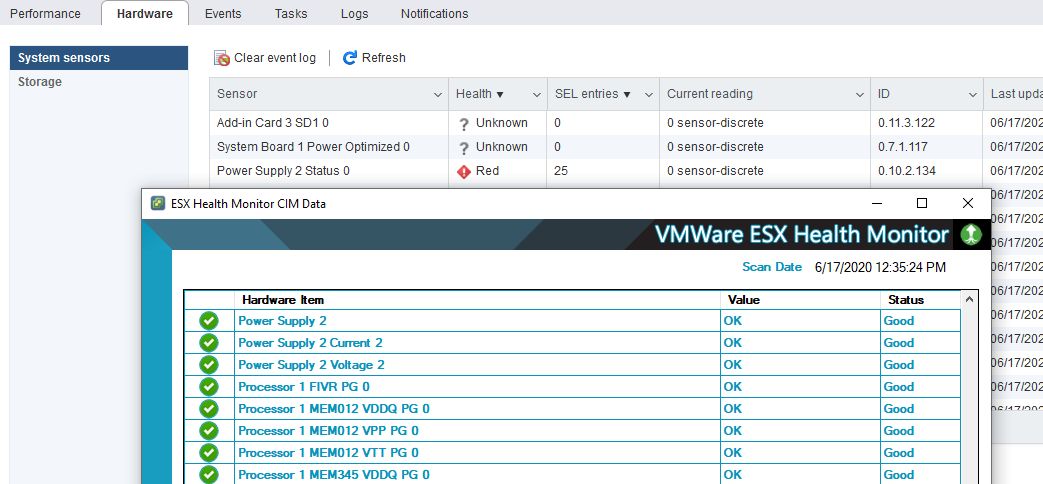Image resolution: width=1043 pixels, height=484 pixels.
Task: Click green check icon for Processor 1 FIVR PG 0
Action: (209, 387)
